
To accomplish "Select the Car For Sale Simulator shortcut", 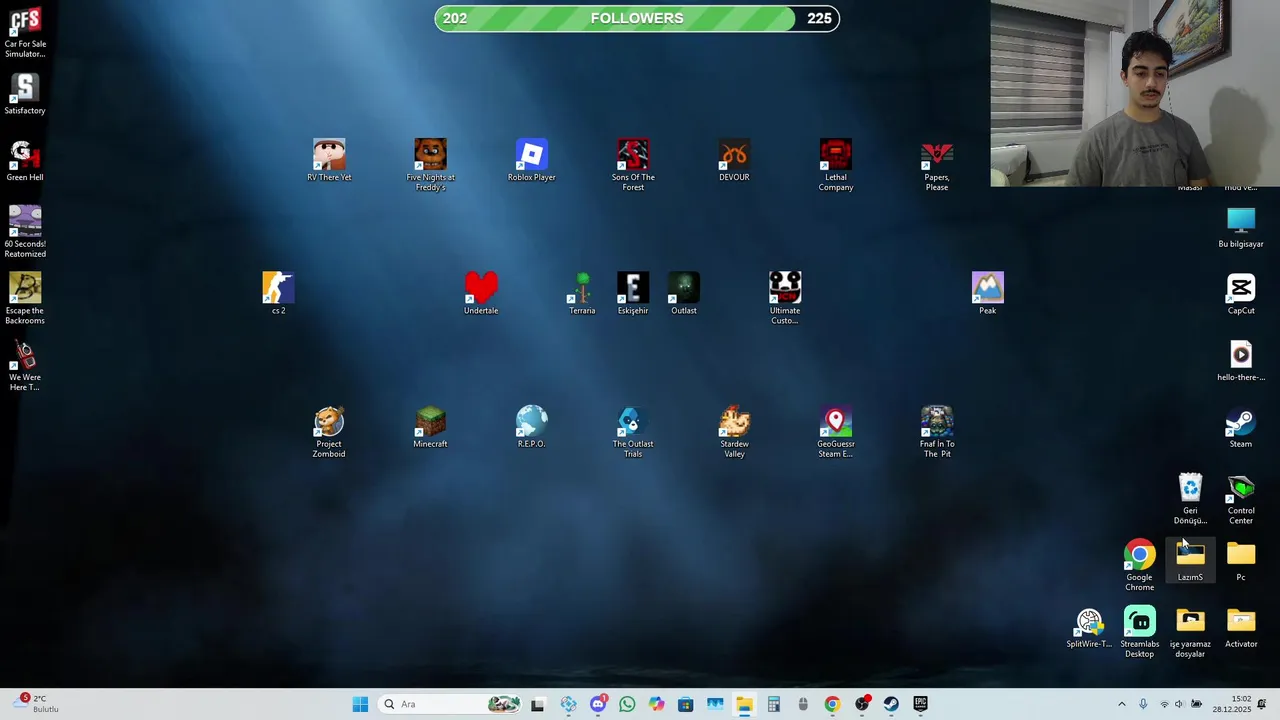I will pos(25,33).
